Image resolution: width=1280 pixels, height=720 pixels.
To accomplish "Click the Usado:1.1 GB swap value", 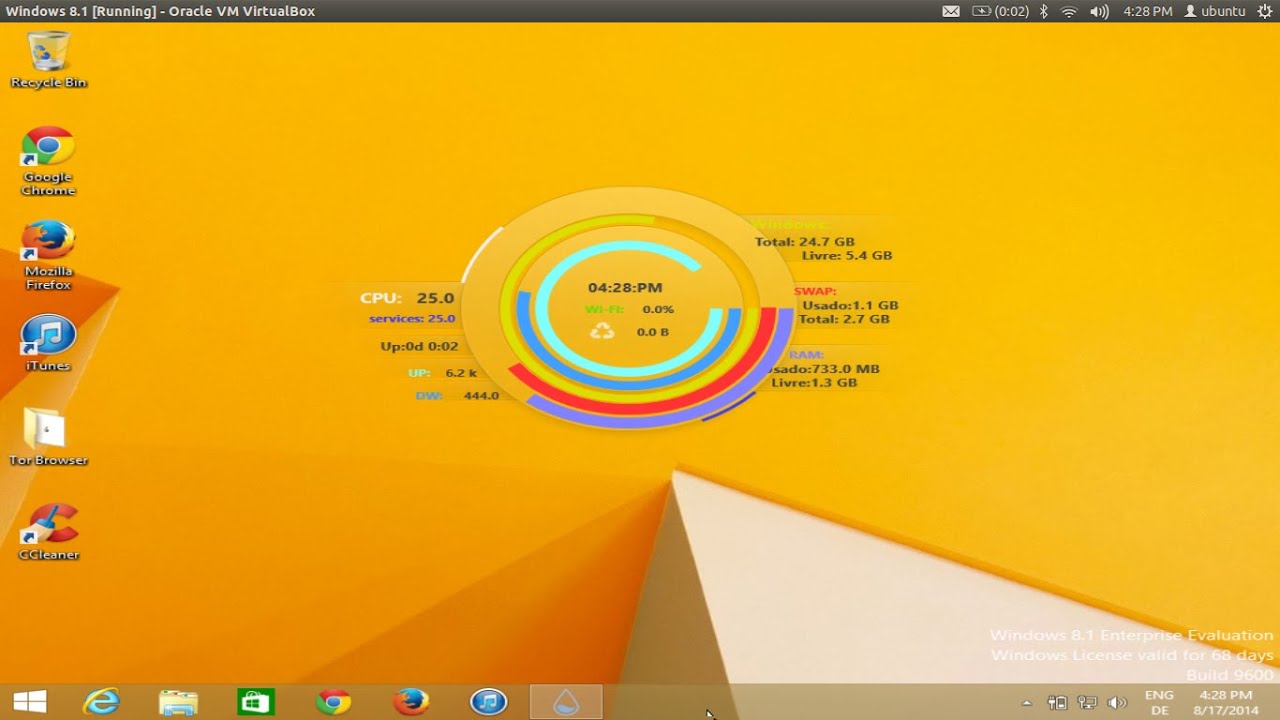I will tap(850, 306).
